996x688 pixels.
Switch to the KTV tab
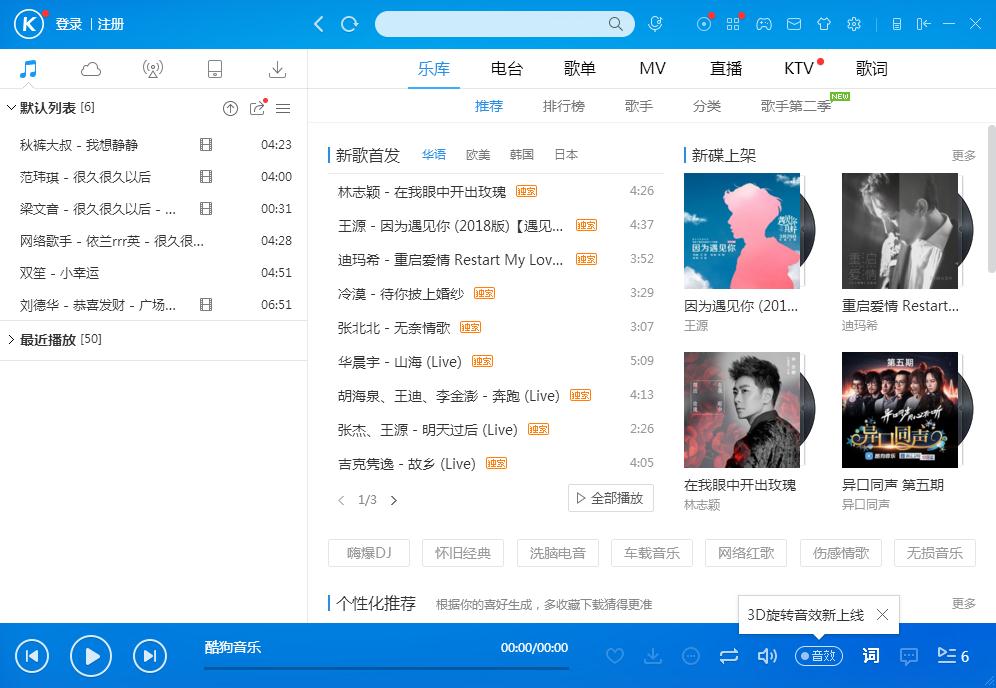point(799,69)
